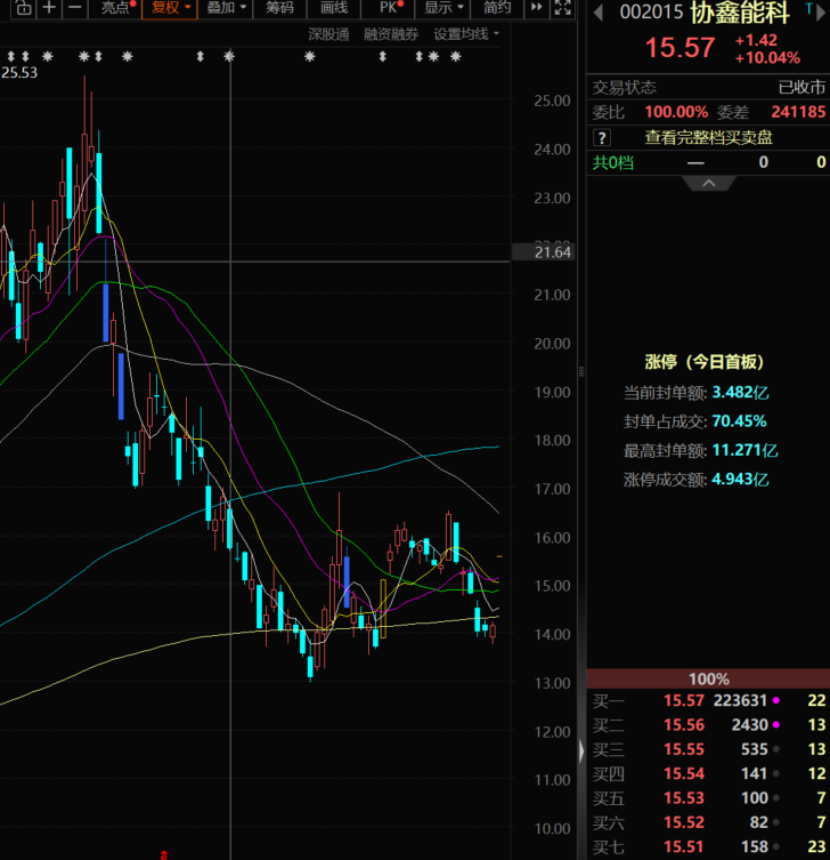
Task: Click the 100% buy ratio bar
Action: [708, 679]
